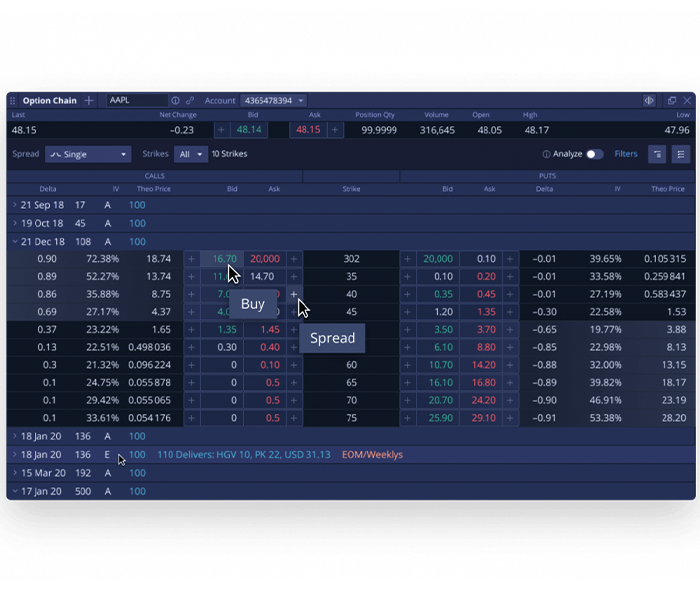Open the Strikes All dropdown
Image resolution: width=700 pixels, height=592 pixels.
coord(189,154)
